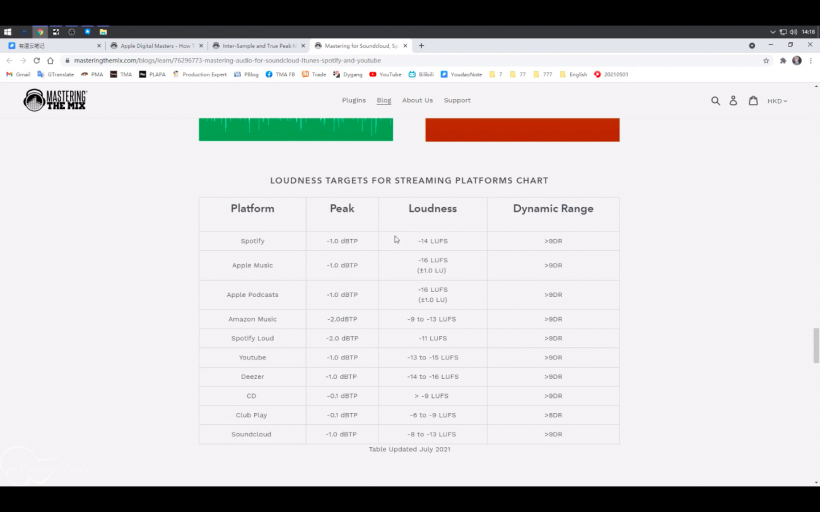Go forward to the next page
The height and width of the screenshot is (512, 820).
(23, 61)
